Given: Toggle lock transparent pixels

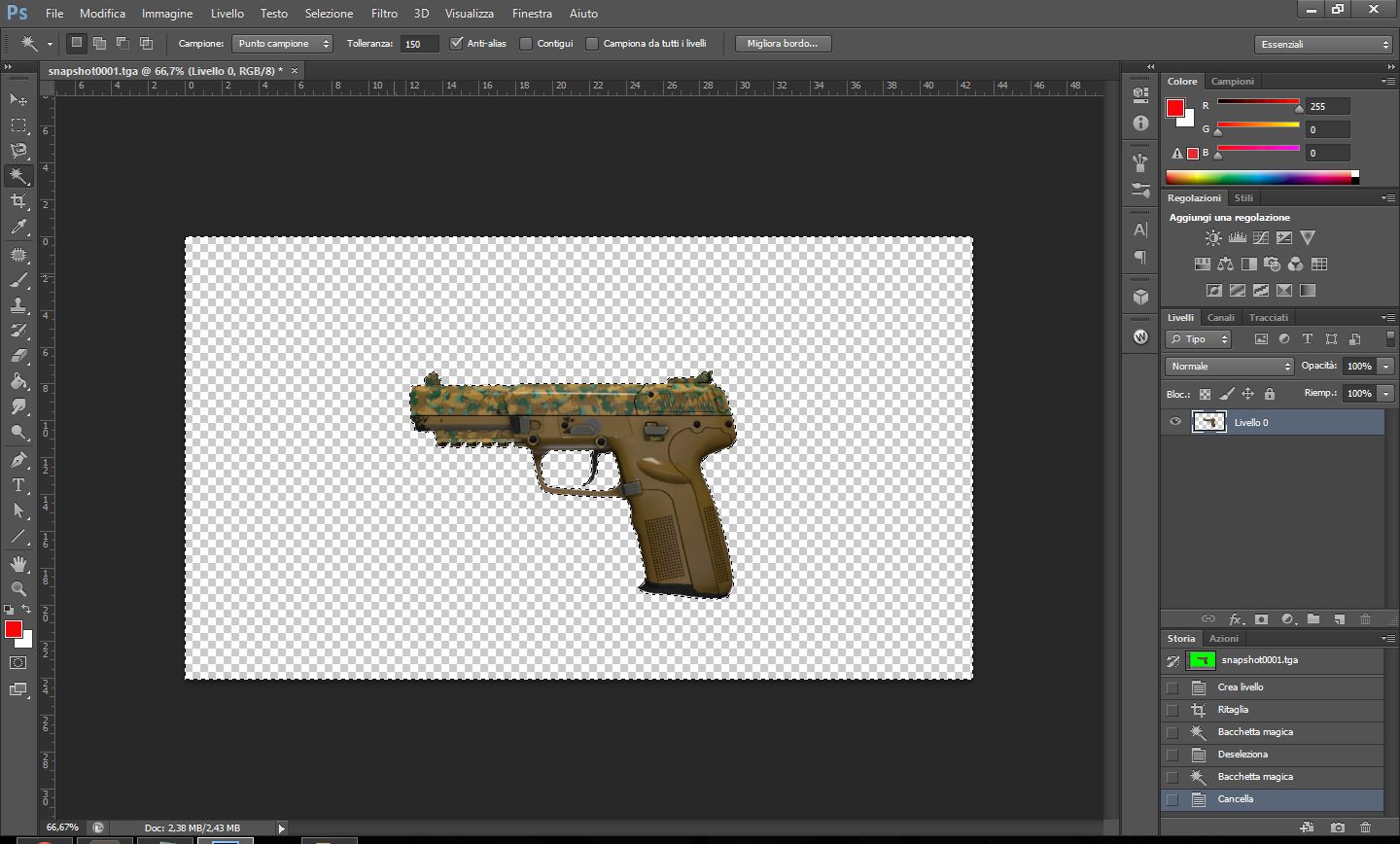Looking at the screenshot, I should 1205,394.
